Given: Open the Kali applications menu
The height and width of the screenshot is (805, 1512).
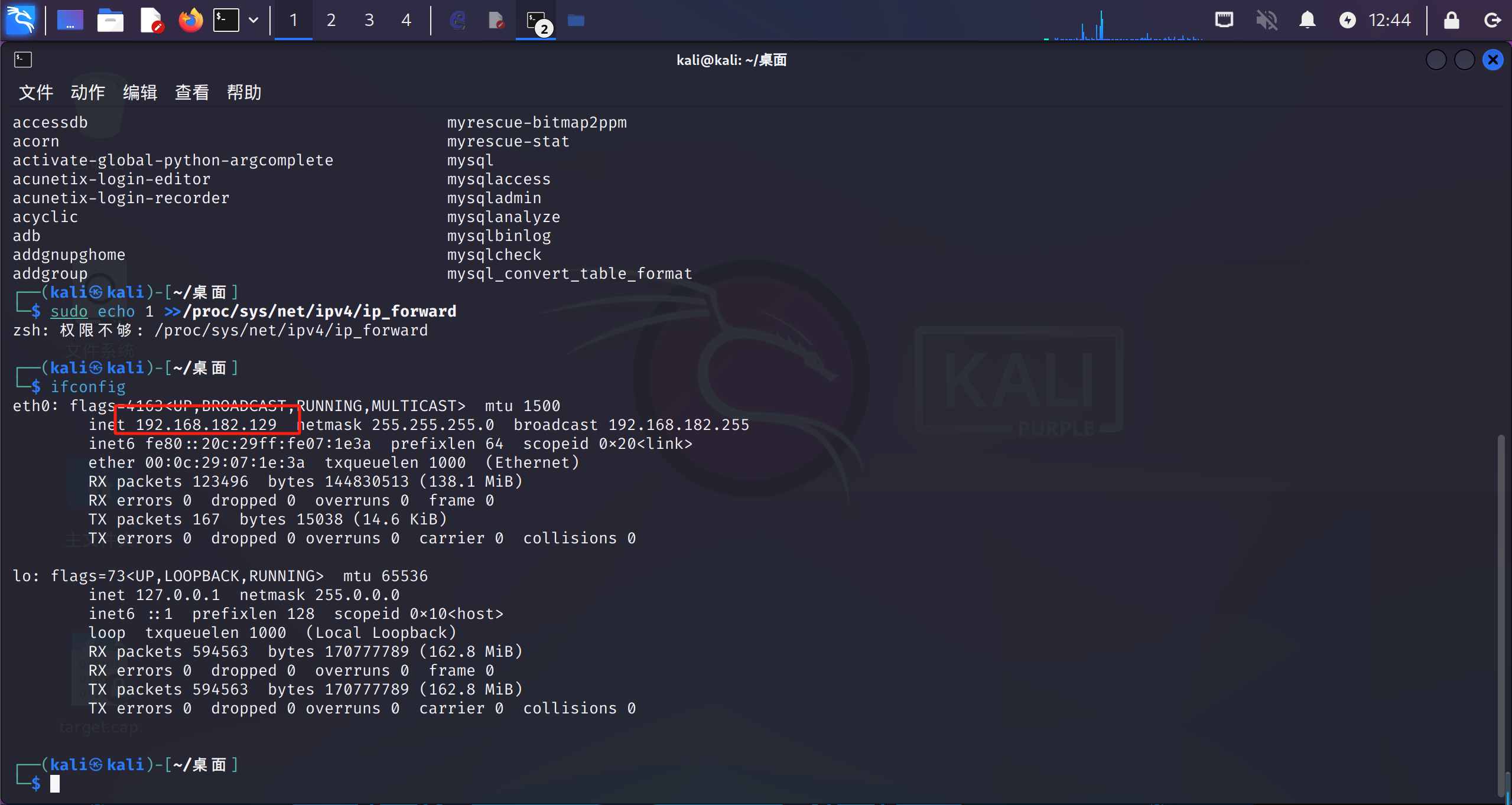Looking at the screenshot, I should click(x=21, y=20).
